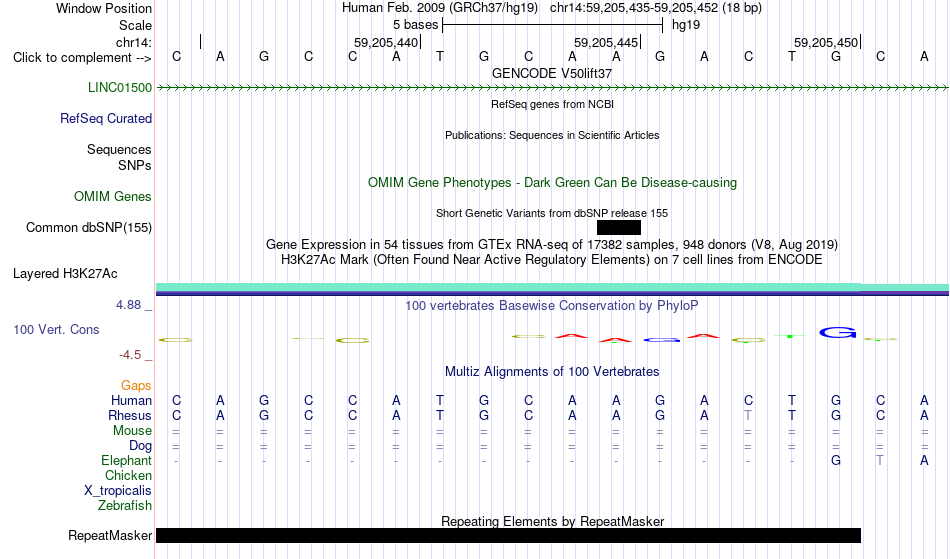Screen dimensions: 950x559
Task: Click the Layered H3K27Ac track label
Action: 65,274
